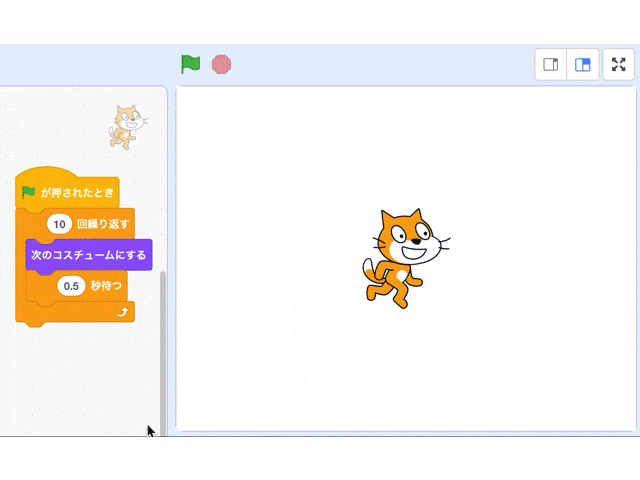
Task: Click the loop arrow on repeat block
Action: pyautogui.click(x=122, y=312)
